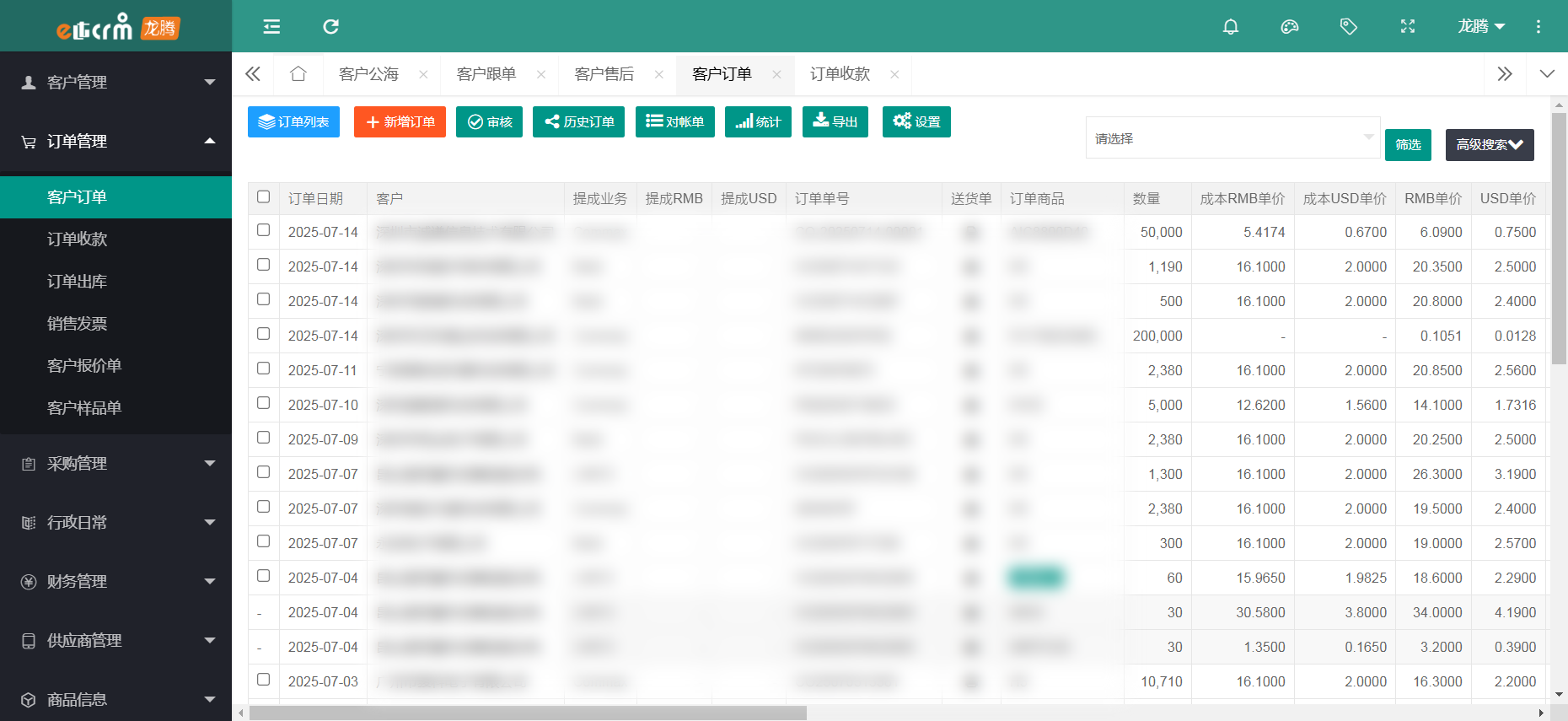Open the 请选择 filter dropdown
1568x721 pixels.
1232,138
